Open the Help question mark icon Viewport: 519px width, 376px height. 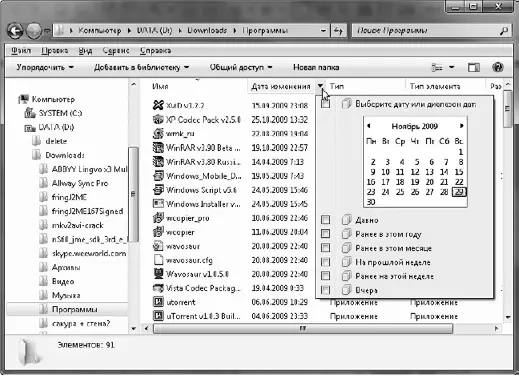(497, 67)
